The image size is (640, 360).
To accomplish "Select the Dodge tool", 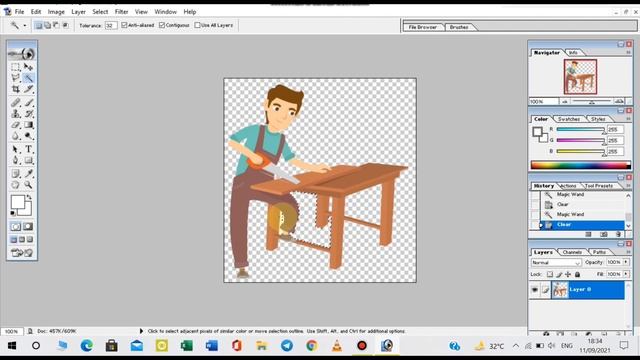I will coord(28,136).
